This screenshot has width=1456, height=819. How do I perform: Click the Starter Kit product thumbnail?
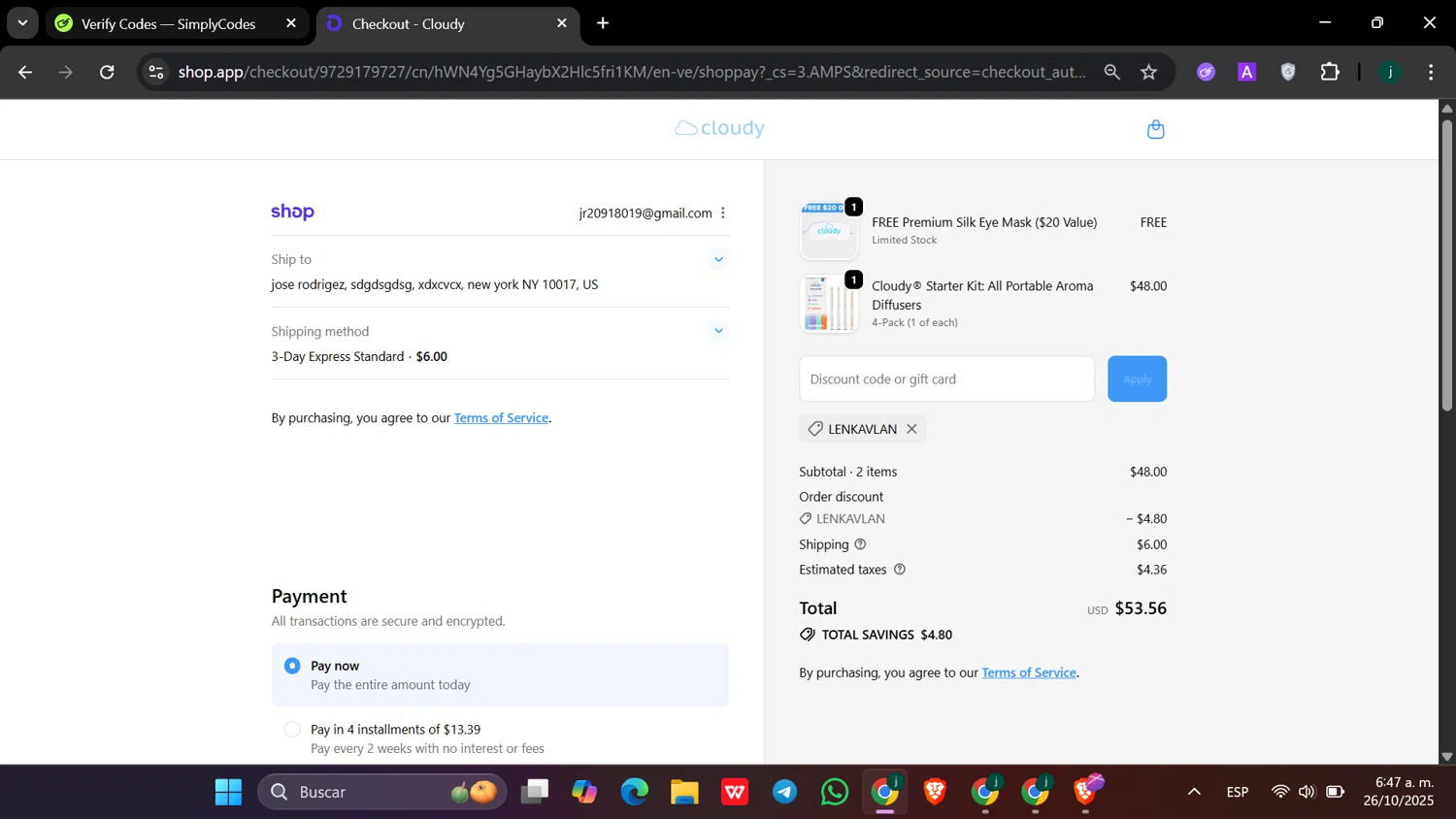coord(829,304)
